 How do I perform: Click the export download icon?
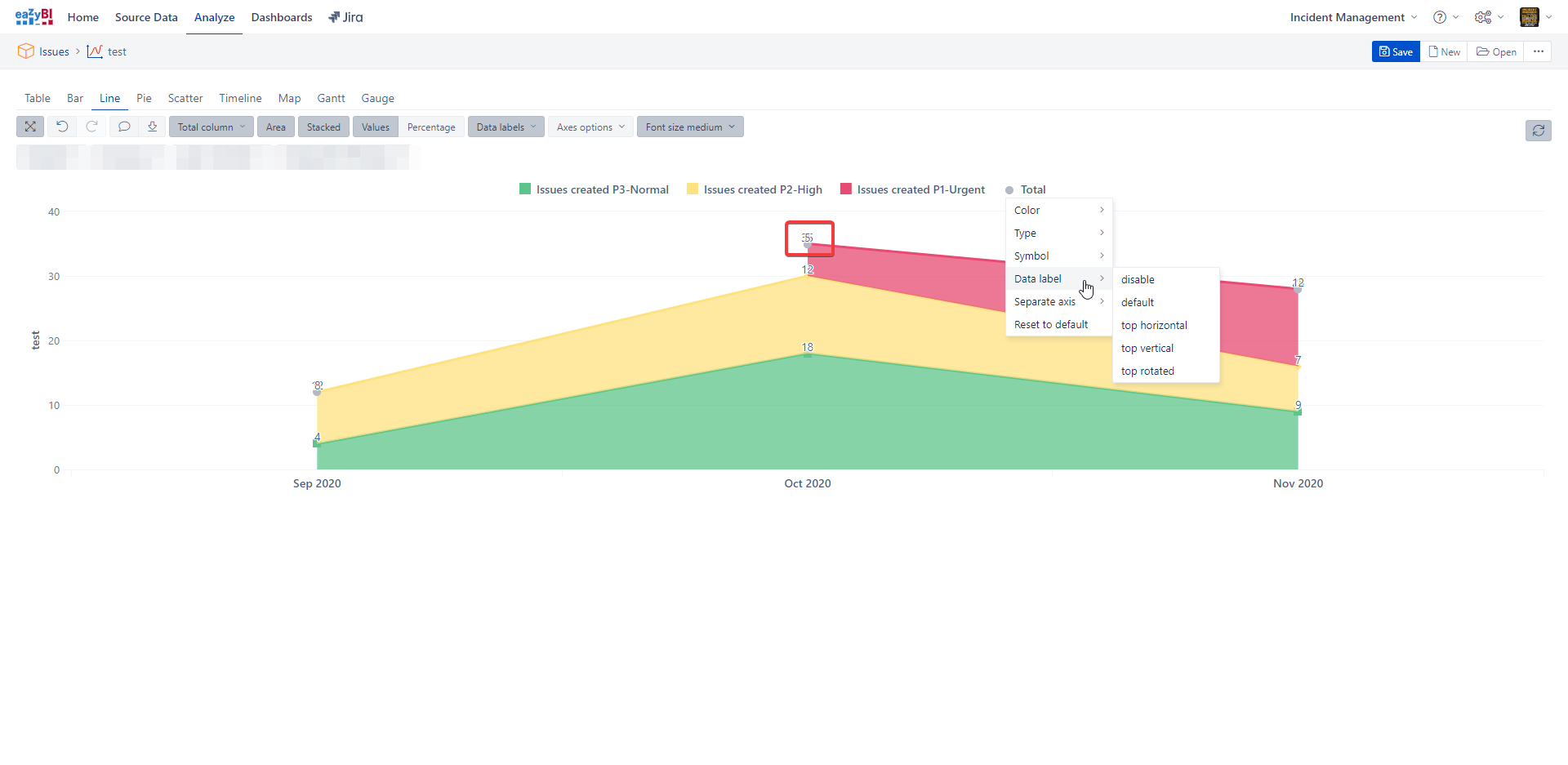pos(152,127)
